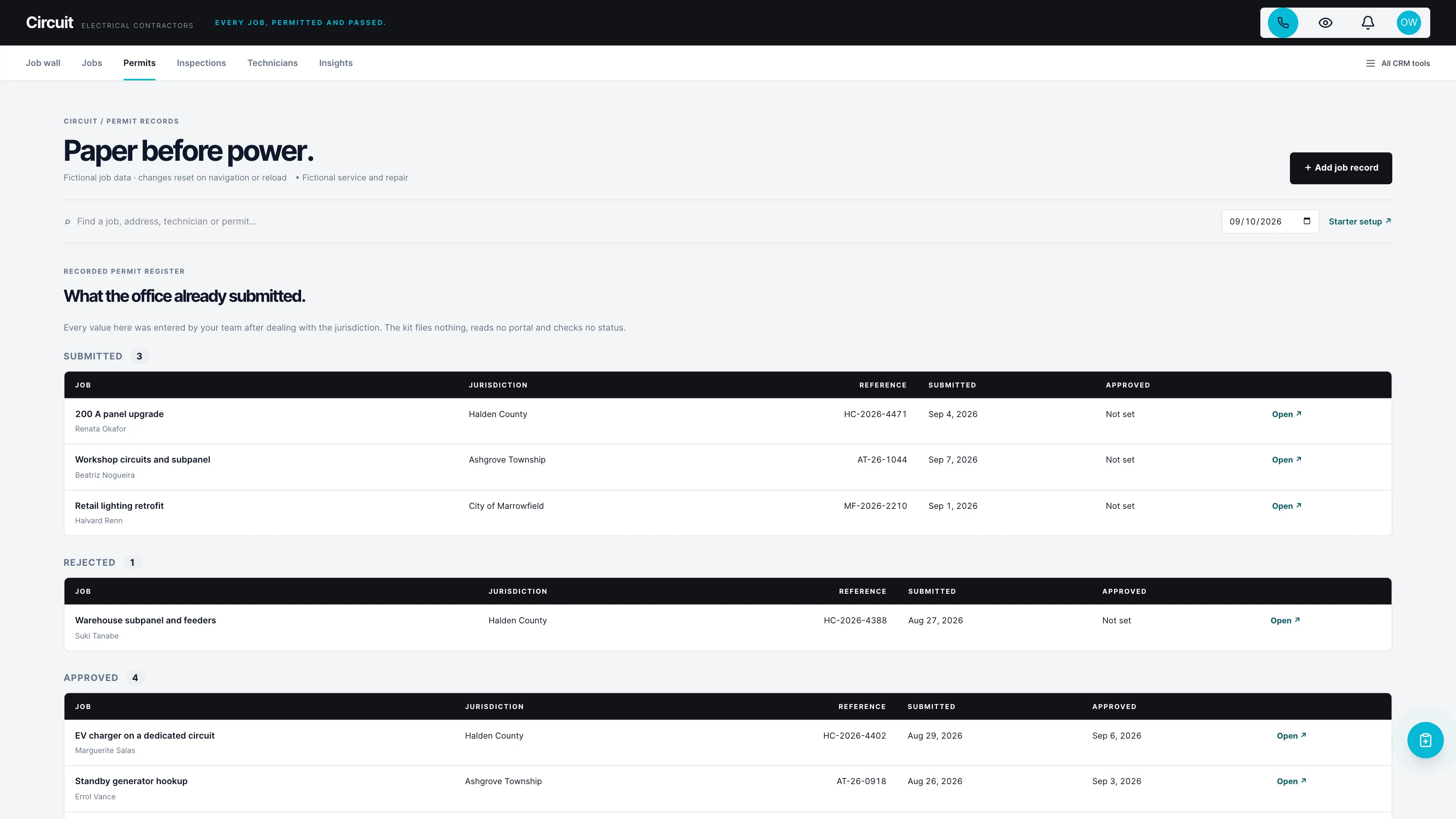Click the search magnifier icon

tap(67, 221)
